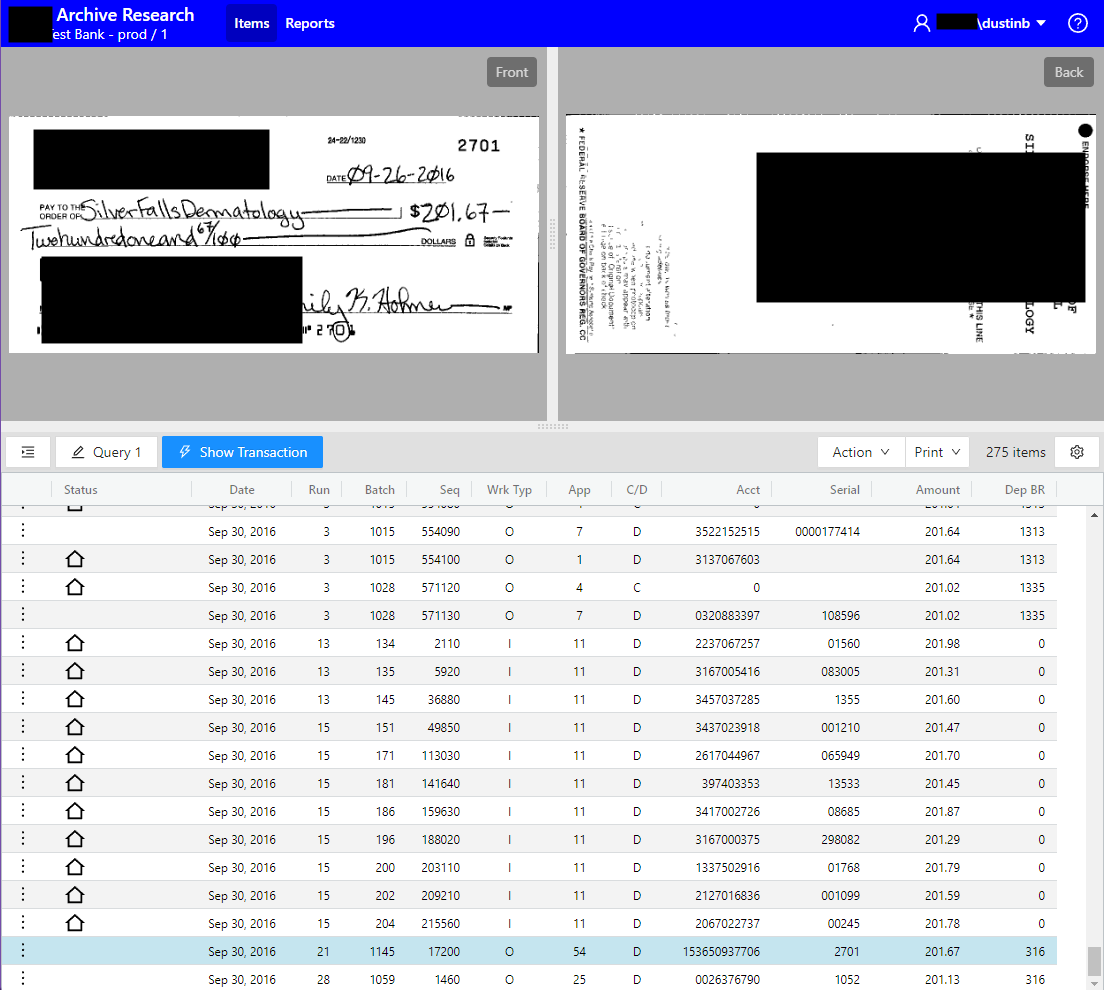The width and height of the screenshot is (1104, 990).
Task: Click the help question mark icon
Action: pos(1077,23)
